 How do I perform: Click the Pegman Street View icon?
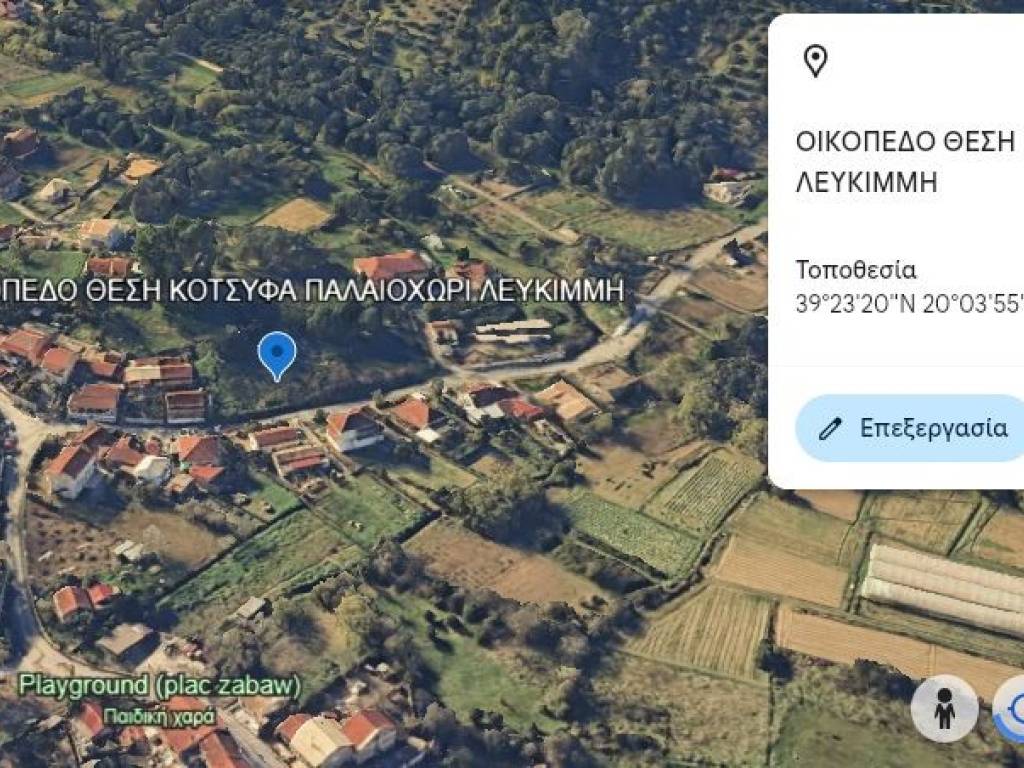click(x=944, y=709)
